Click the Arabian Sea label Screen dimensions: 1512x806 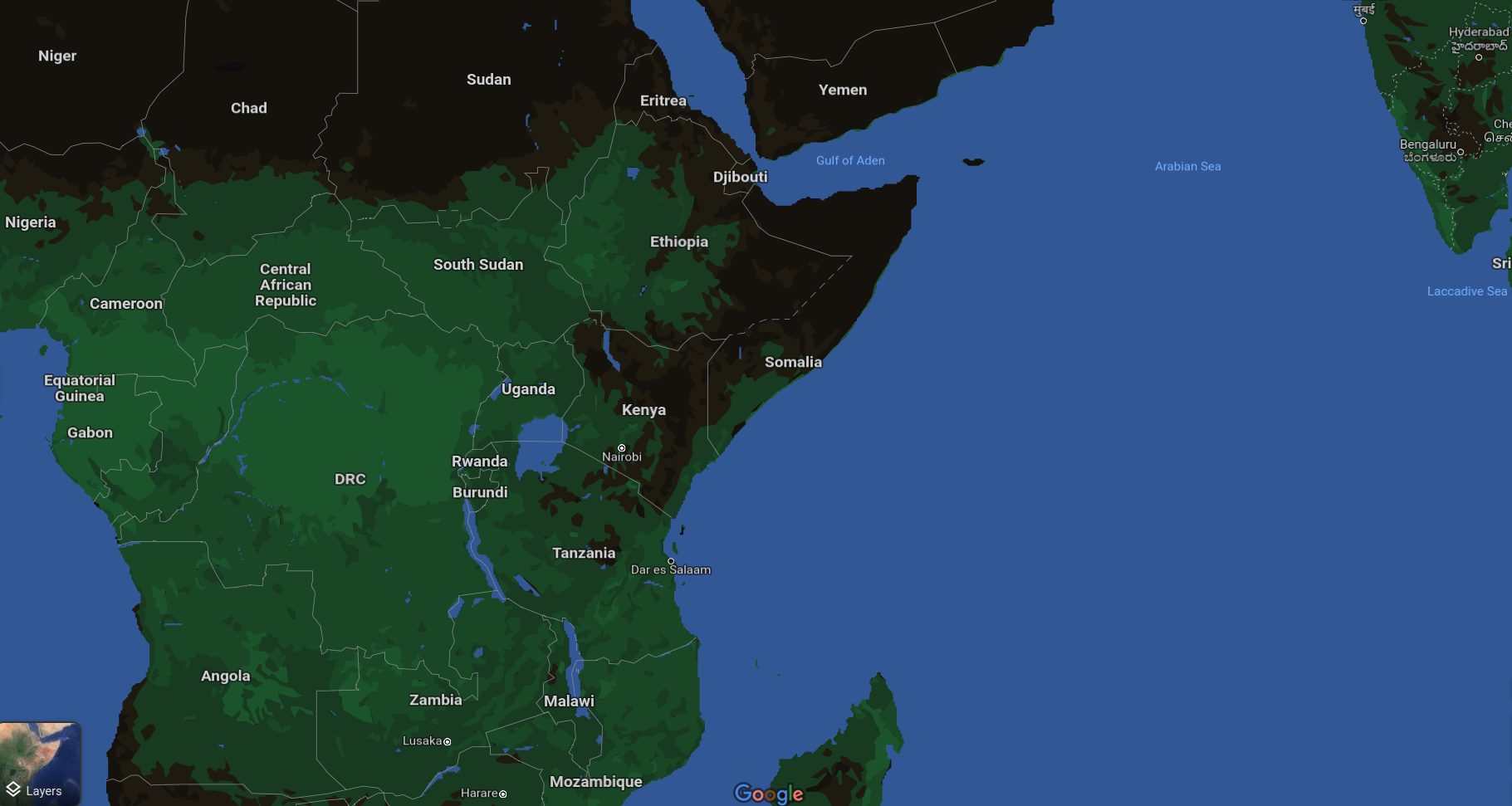pos(1188,166)
